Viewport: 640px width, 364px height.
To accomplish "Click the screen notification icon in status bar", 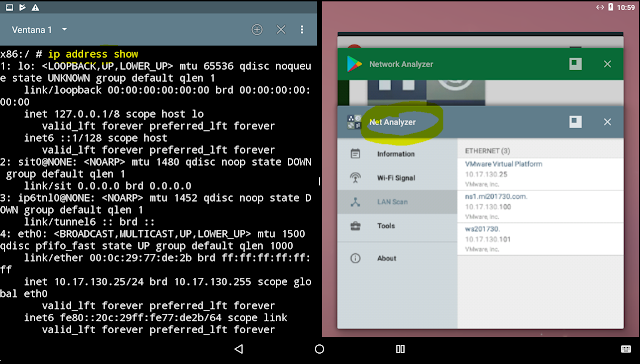I will point(9,7).
